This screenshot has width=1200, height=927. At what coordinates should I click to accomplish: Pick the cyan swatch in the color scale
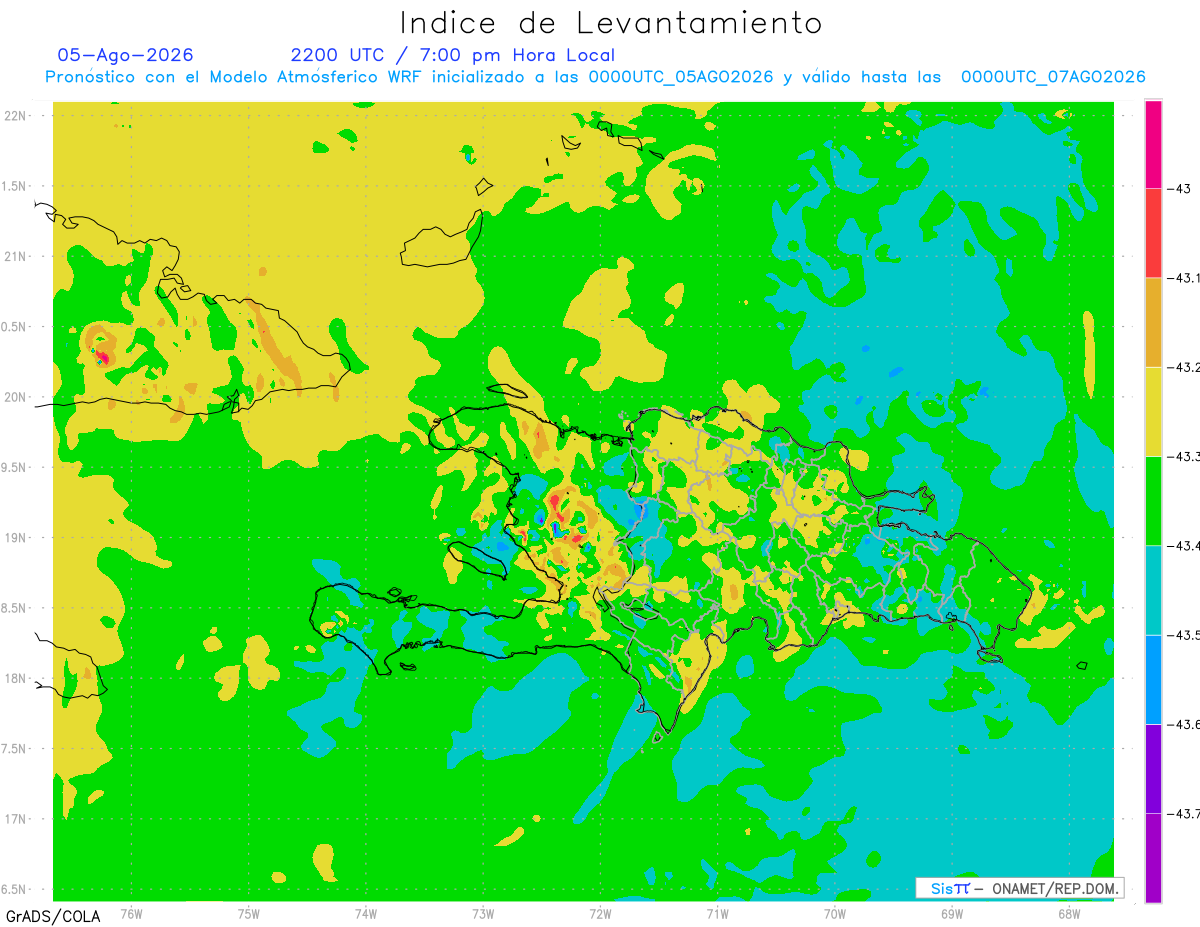(x=1153, y=590)
